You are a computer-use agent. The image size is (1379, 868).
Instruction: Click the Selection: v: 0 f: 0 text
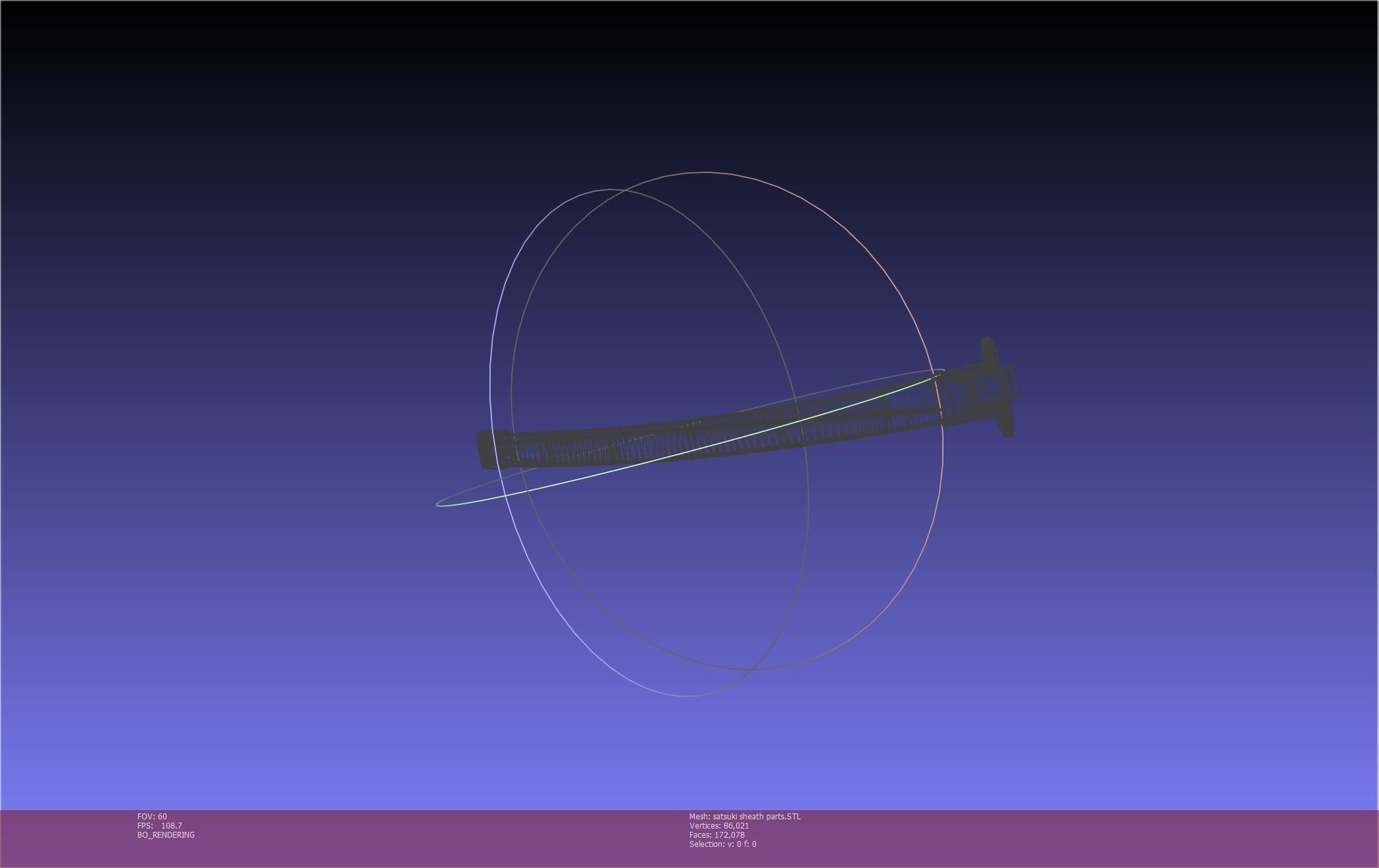(722, 844)
